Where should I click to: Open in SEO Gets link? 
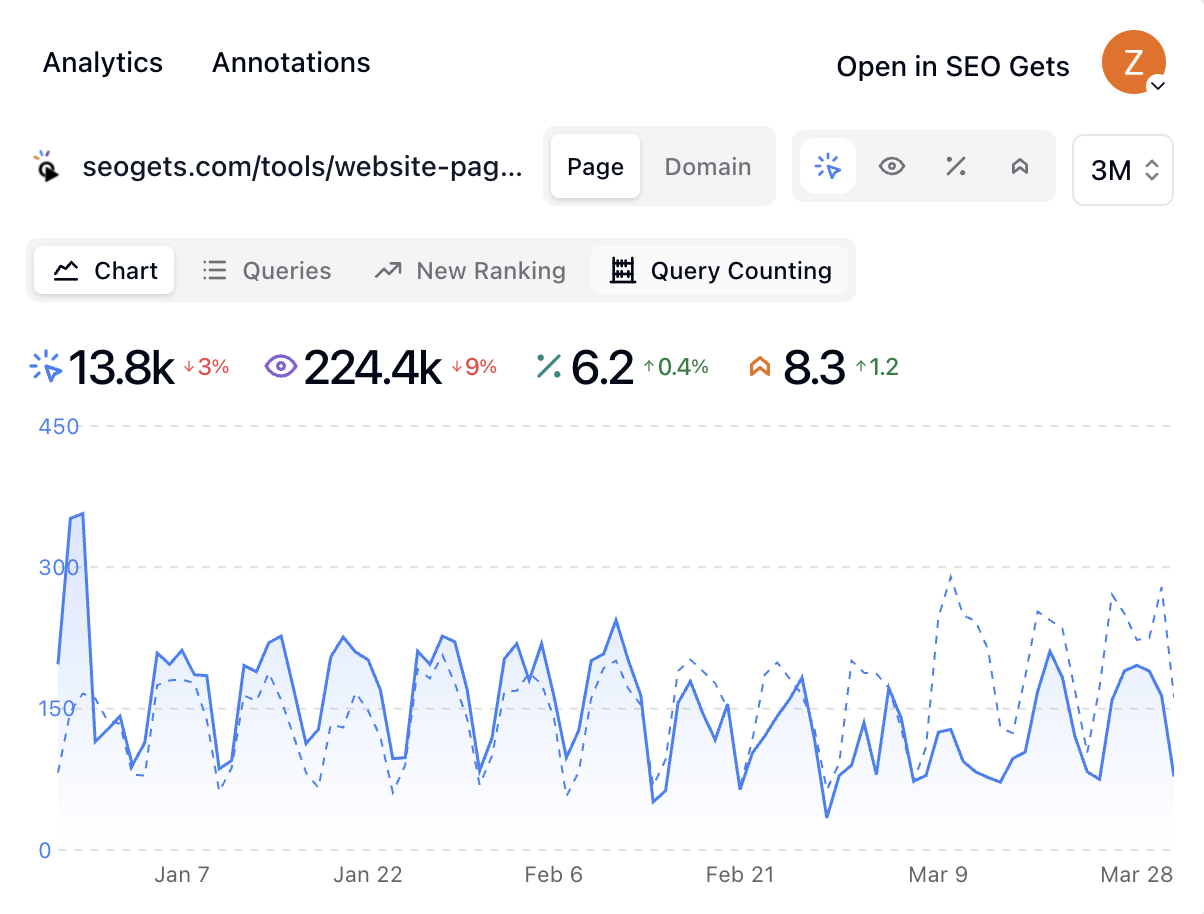tap(952, 67)
